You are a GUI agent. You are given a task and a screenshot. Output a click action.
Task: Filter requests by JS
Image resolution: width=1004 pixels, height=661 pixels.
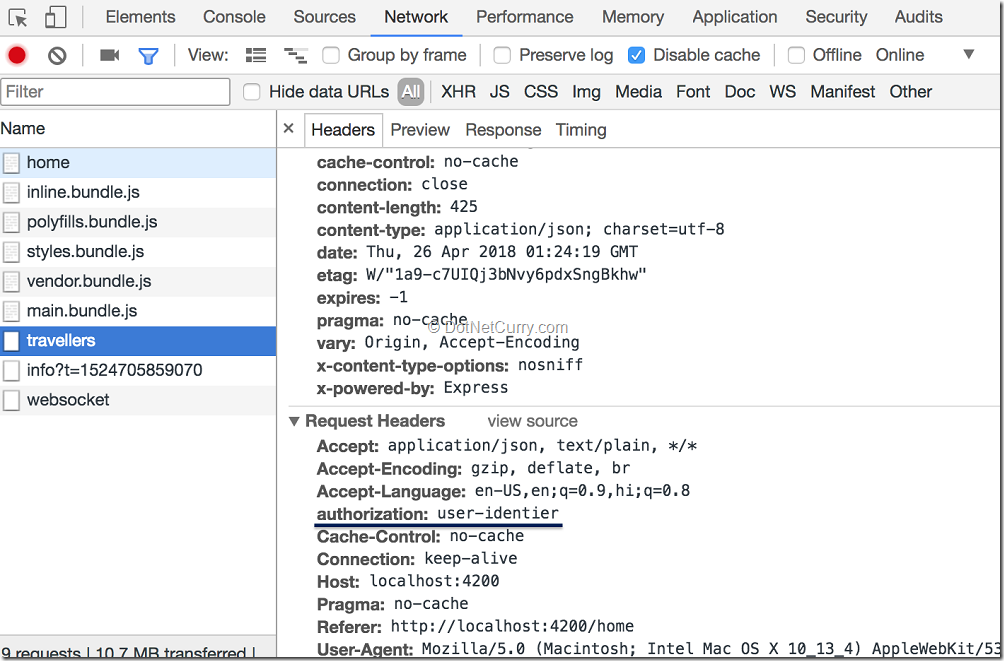499,92
